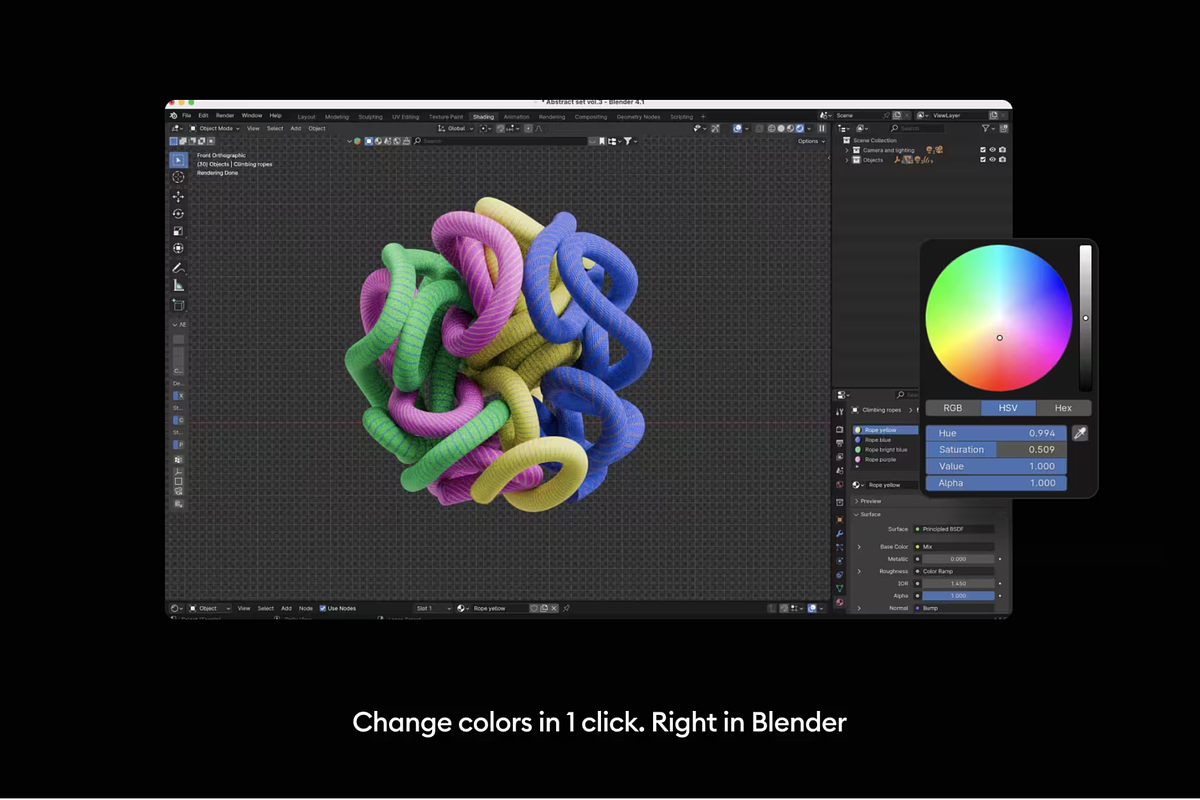Open the Modifiers wrench properties tab
The image size is (1200, 800).
[x=840, y=533]
